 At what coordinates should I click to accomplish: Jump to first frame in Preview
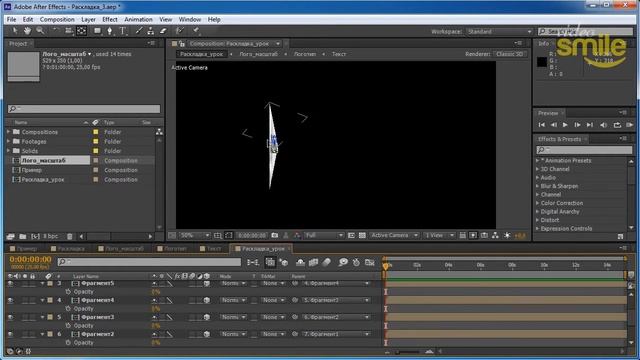pos(542,125)
